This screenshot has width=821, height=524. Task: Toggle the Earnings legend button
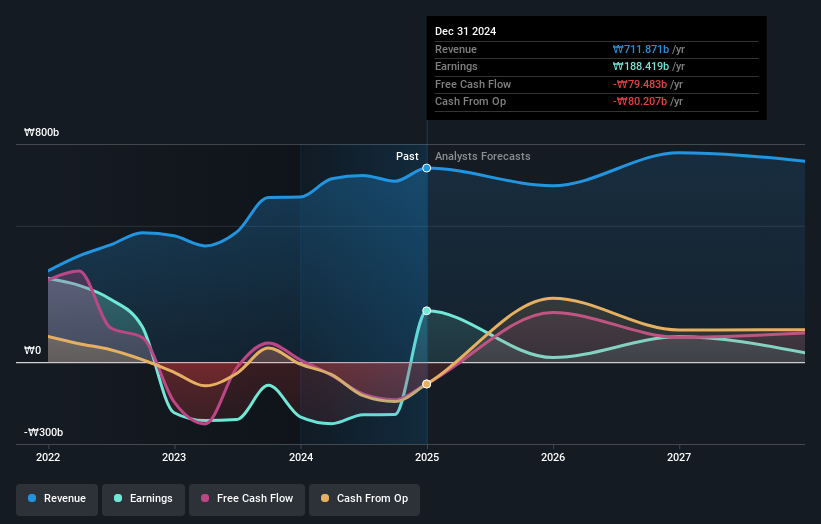(143, 499)
